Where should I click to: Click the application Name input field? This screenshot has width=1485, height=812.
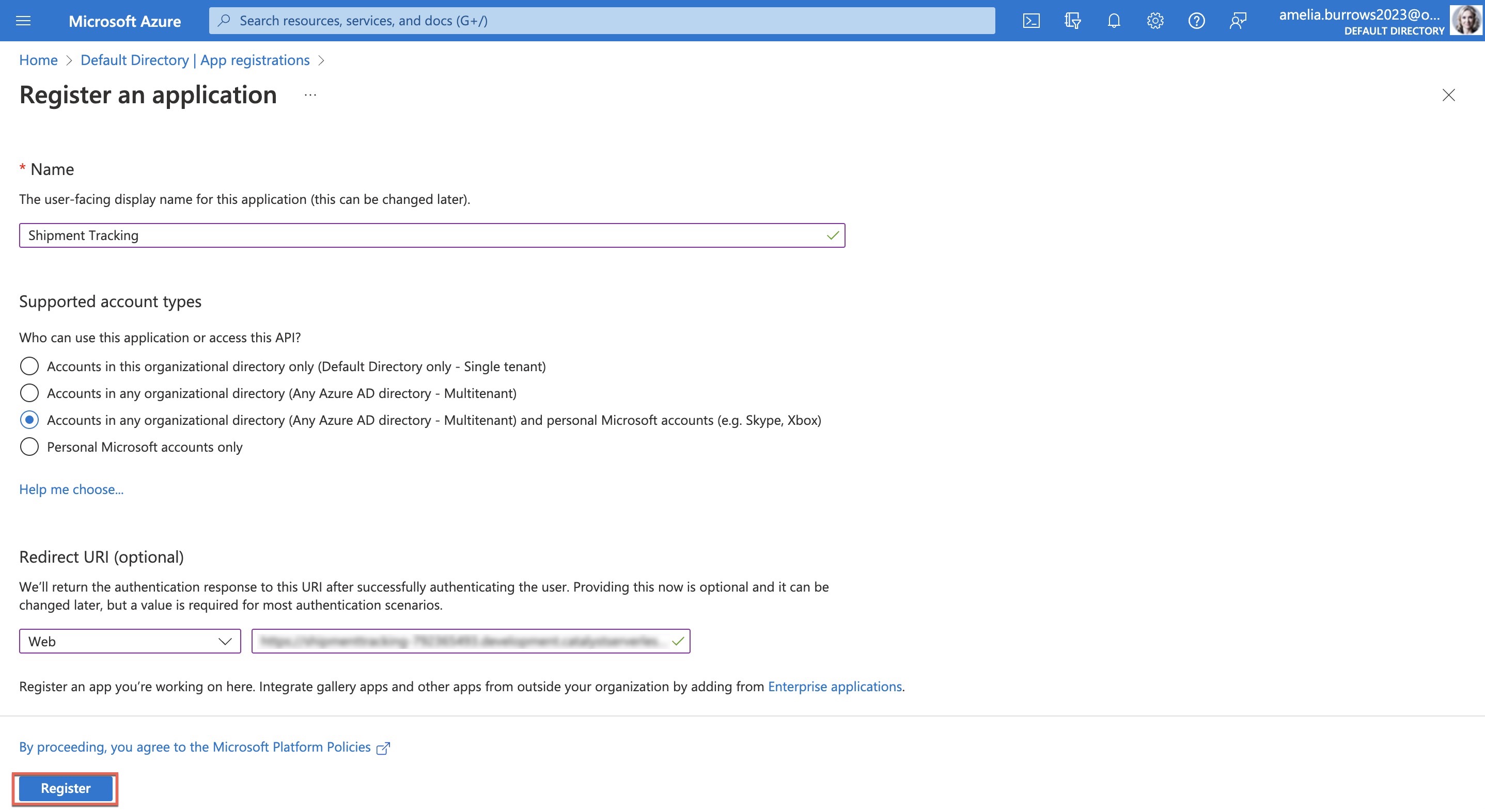[432, 235]
